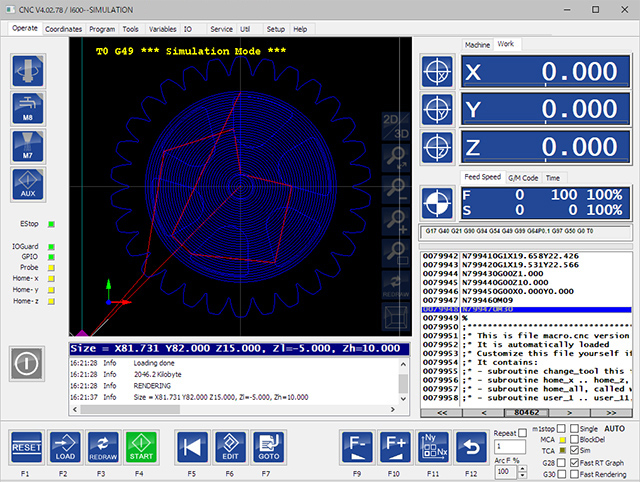Start the program with START button

tap(137, 445)
